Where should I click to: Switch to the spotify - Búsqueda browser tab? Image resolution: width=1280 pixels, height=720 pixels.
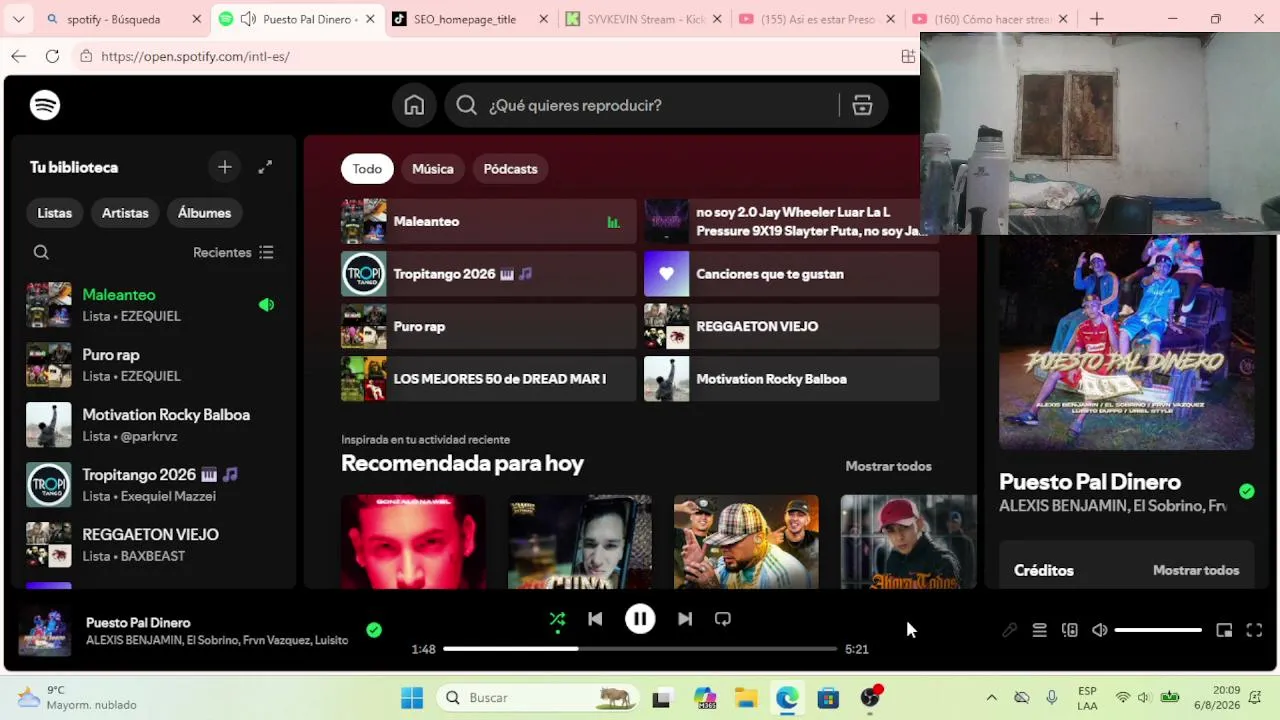click(x=124, y=19)
